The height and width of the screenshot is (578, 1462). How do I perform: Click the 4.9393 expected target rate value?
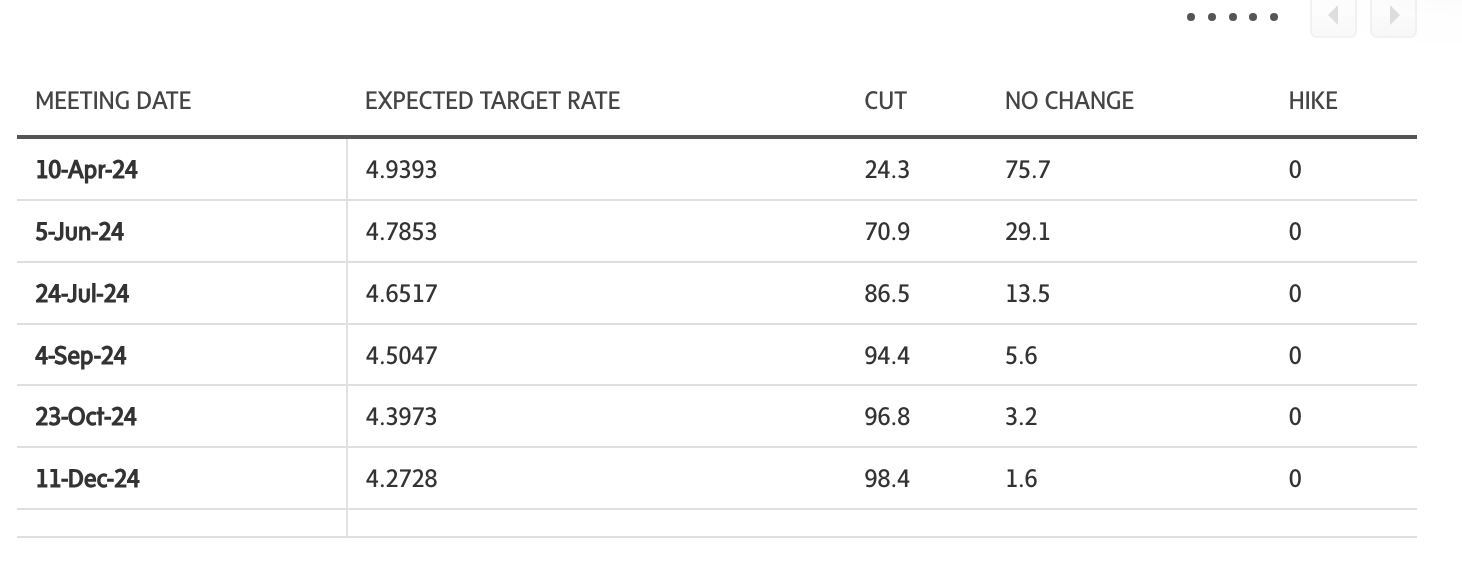[x=401, y=170]
